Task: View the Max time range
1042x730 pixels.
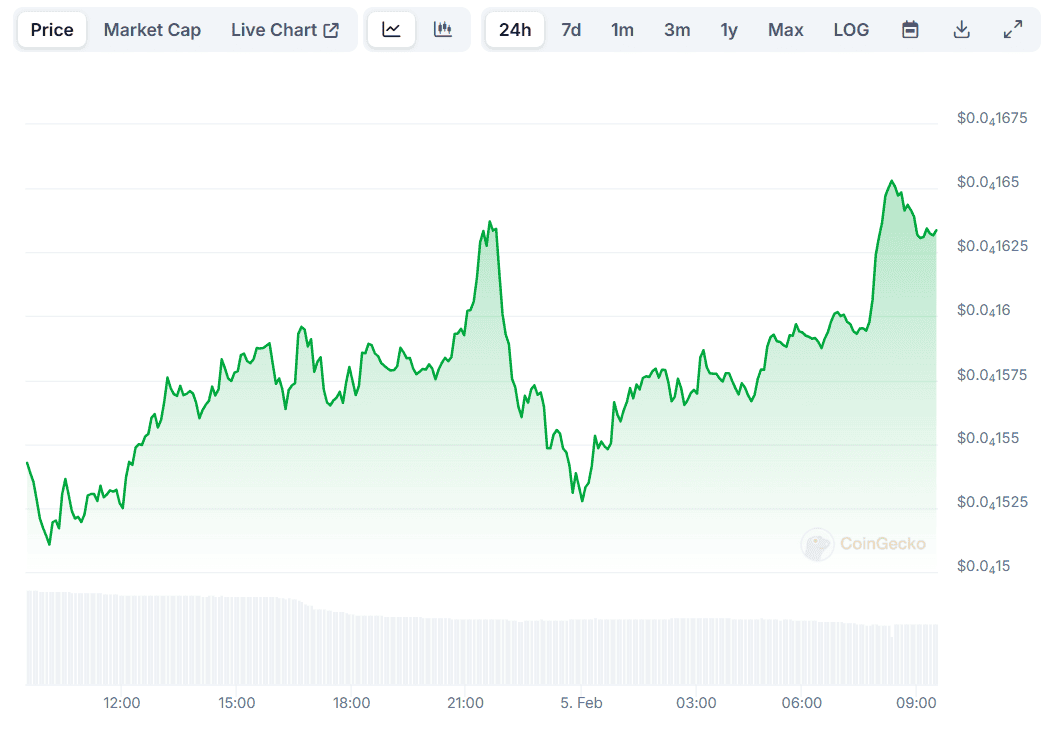Action: coord(785,30)
